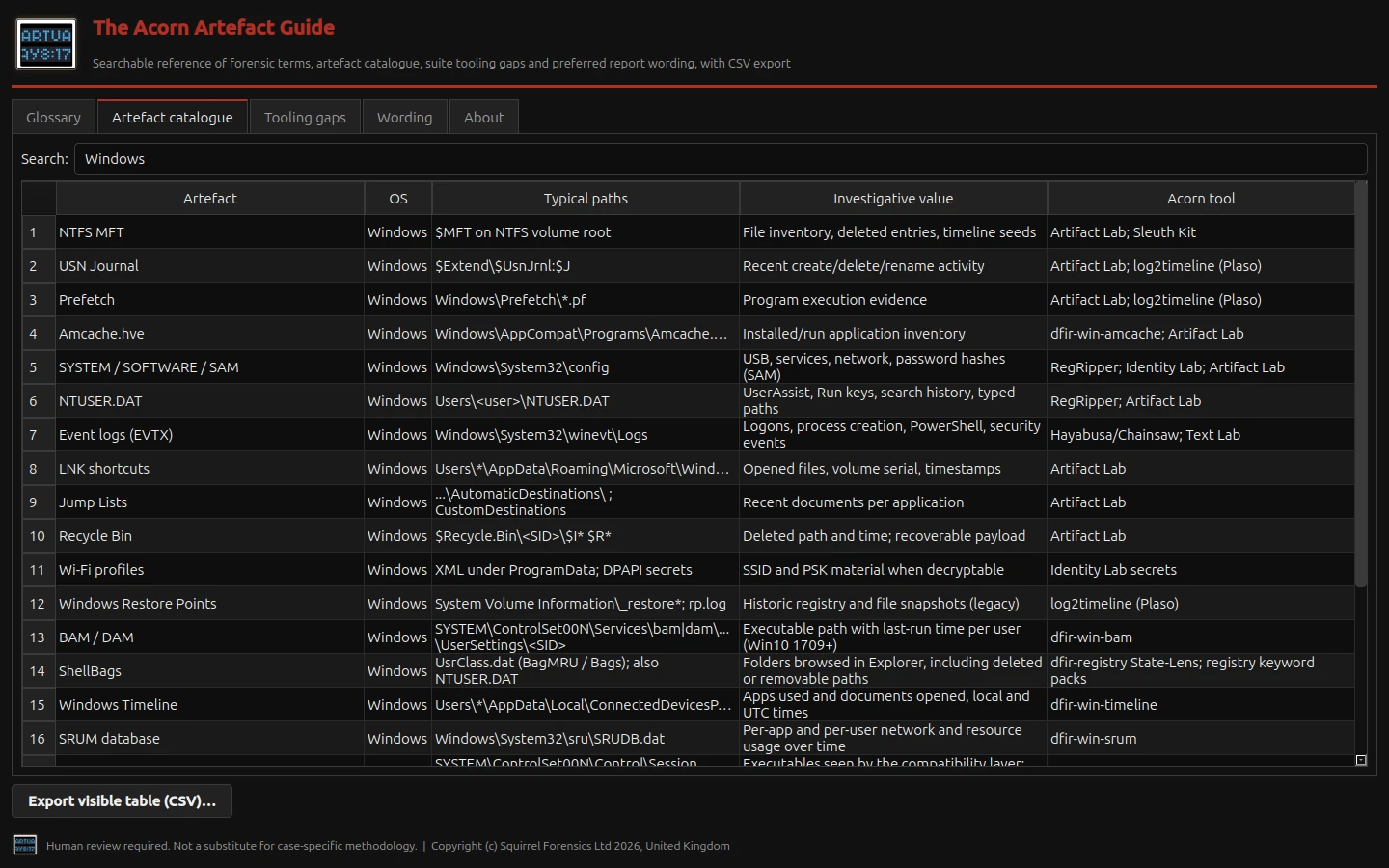This screenshot has width=1389, height=868.
Task: Click the Recent documents per application cell
Action: click(x=893, y=502)
